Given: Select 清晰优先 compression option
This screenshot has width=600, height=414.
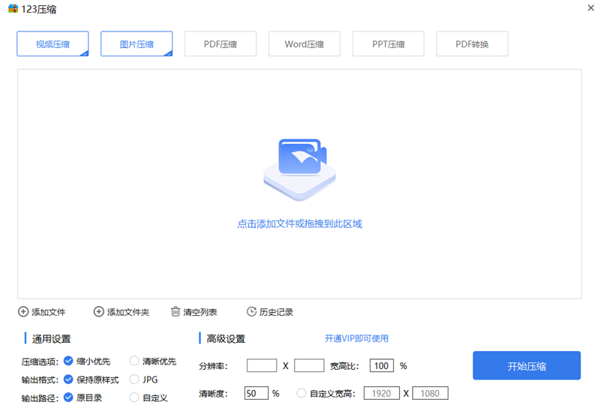Looking at the screenshot, I should click(x=135, y=361).
